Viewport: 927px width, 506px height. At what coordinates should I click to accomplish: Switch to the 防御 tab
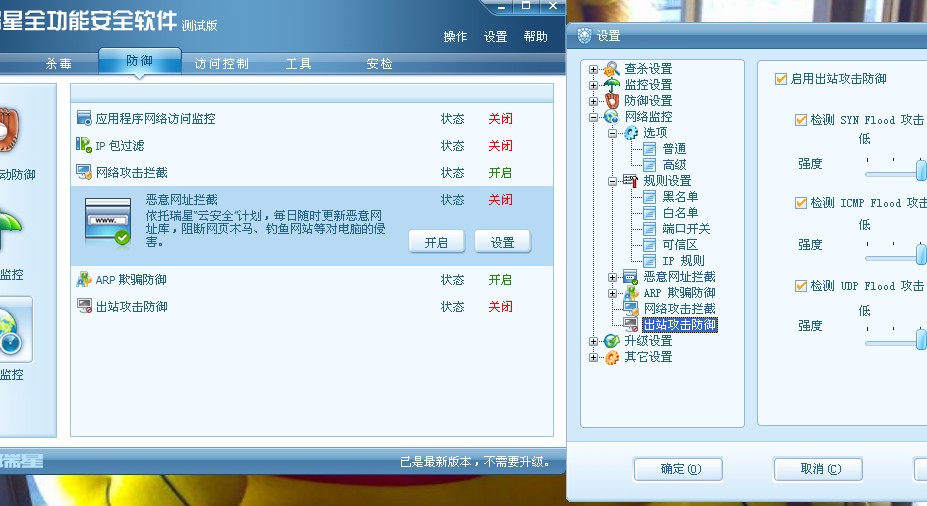pos(140,61)
